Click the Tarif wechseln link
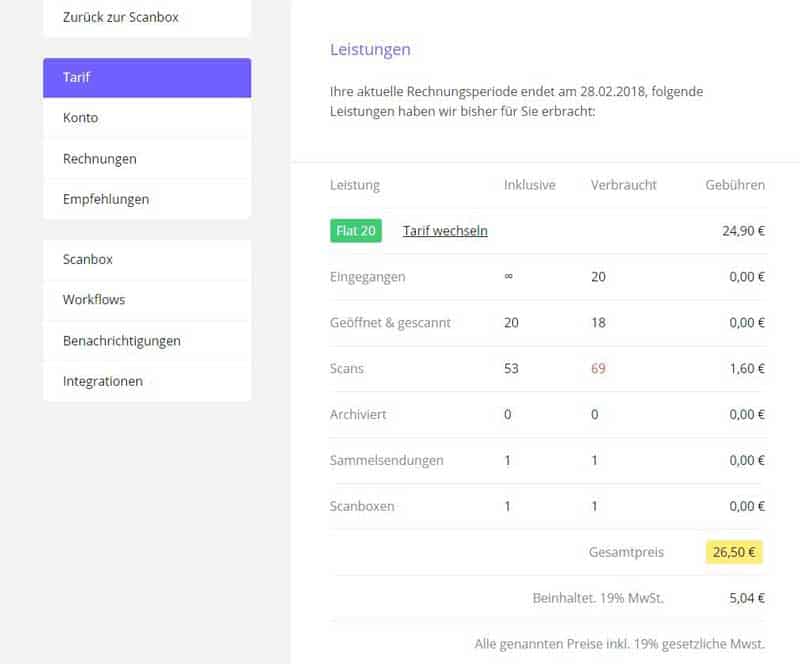The width and height of the screenshot is (800, 664). [x=445, y=231]
